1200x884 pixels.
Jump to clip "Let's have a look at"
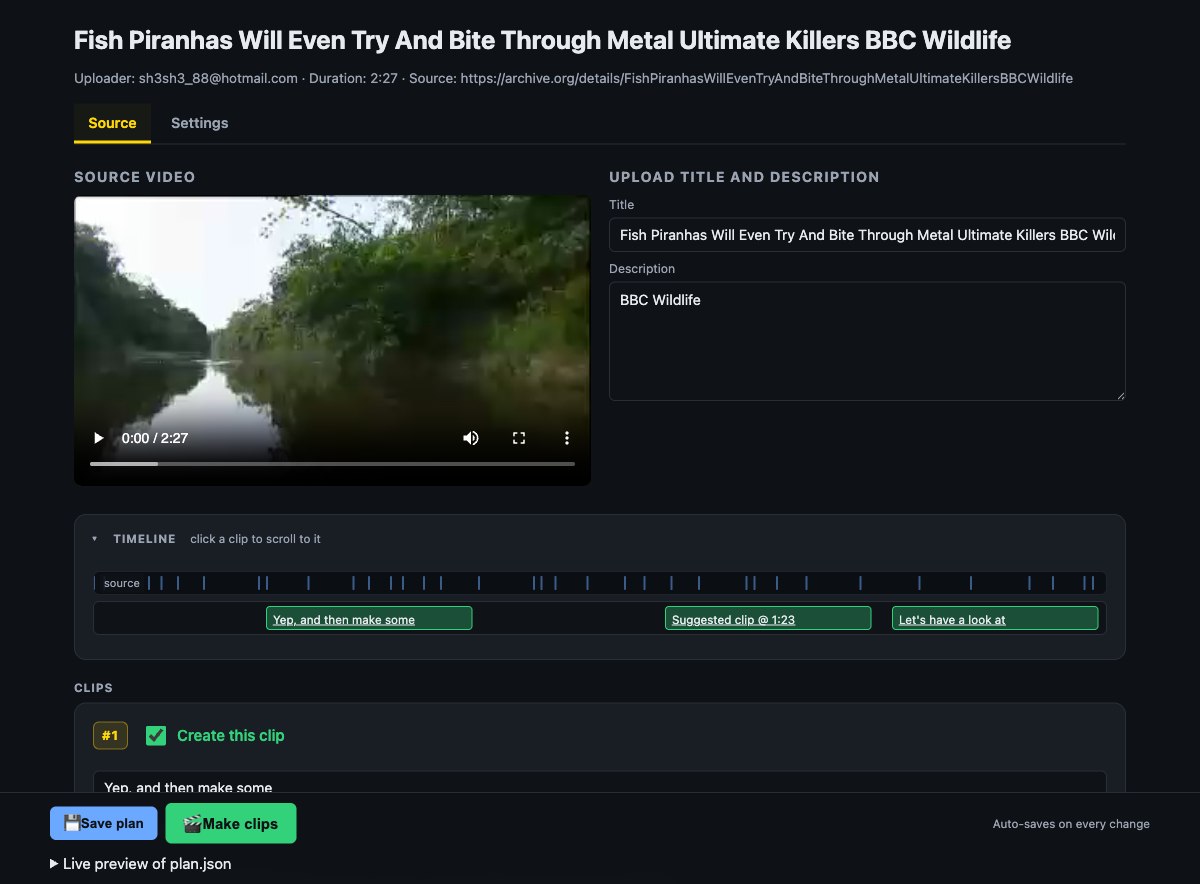coord(995,619)
